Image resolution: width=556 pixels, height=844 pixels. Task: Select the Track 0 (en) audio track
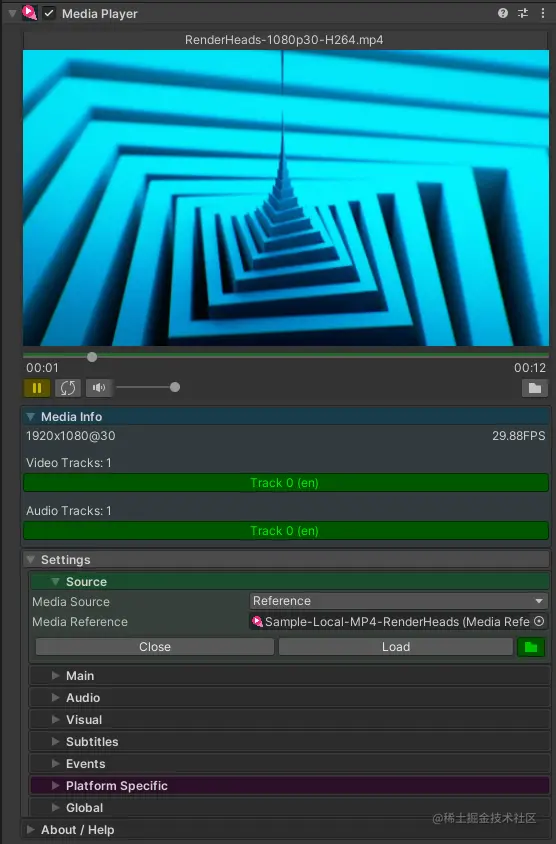pyautogui.click(x=285, y=530)
